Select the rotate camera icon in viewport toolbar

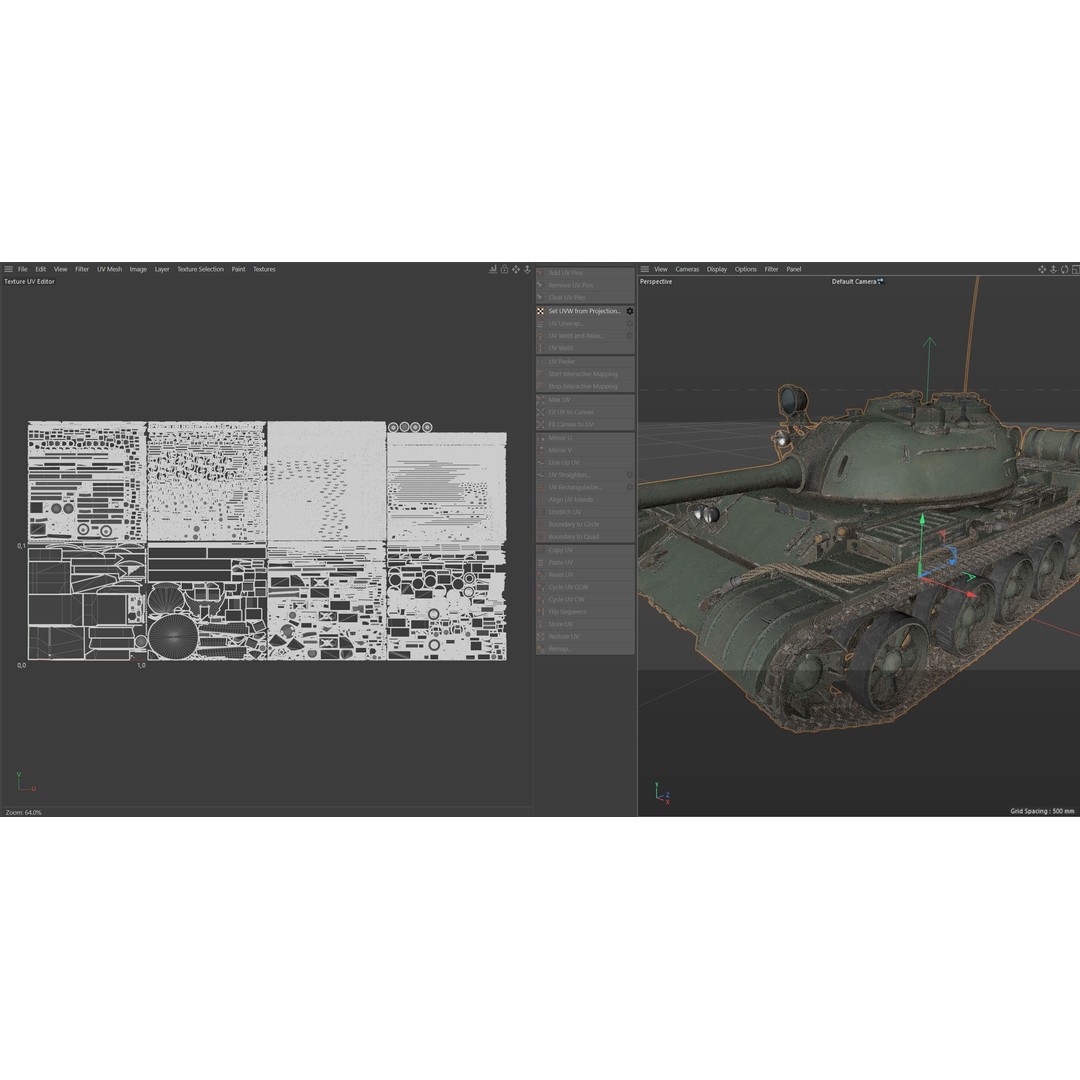(x=1065, y=269)
